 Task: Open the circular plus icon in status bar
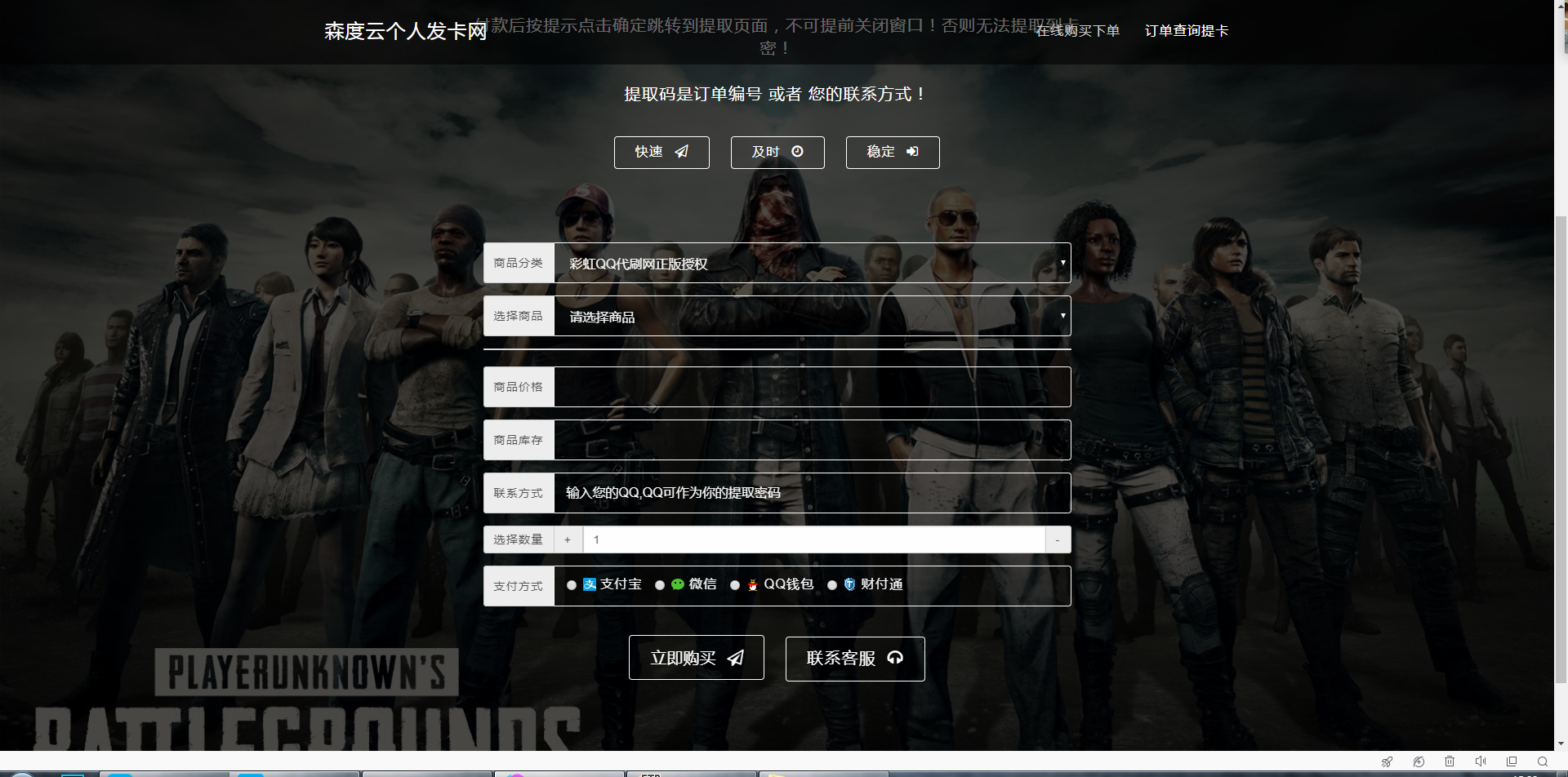1419,761
